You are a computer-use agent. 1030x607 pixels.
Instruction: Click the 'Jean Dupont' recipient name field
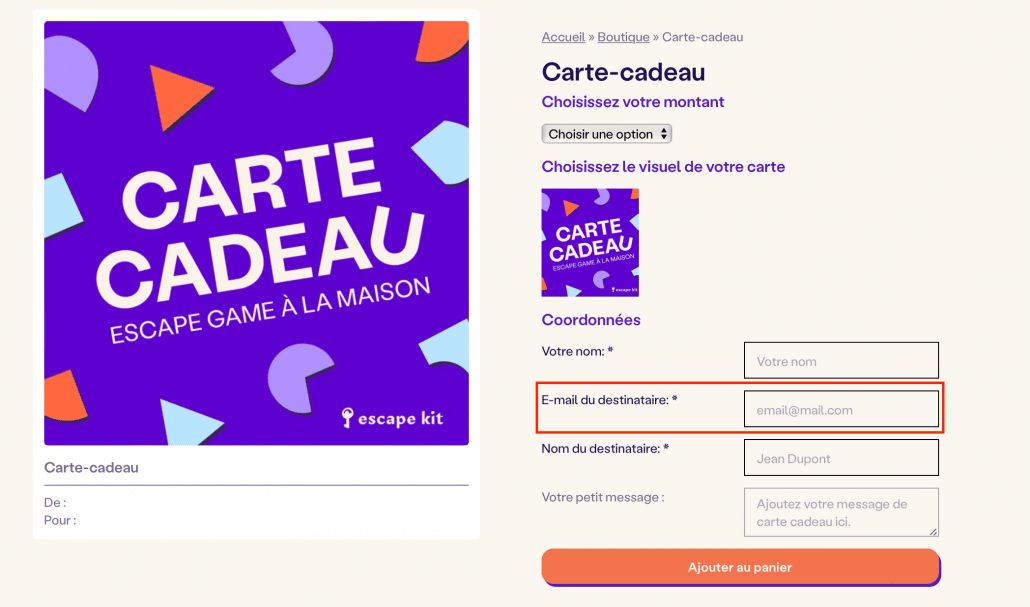point(841,458)
